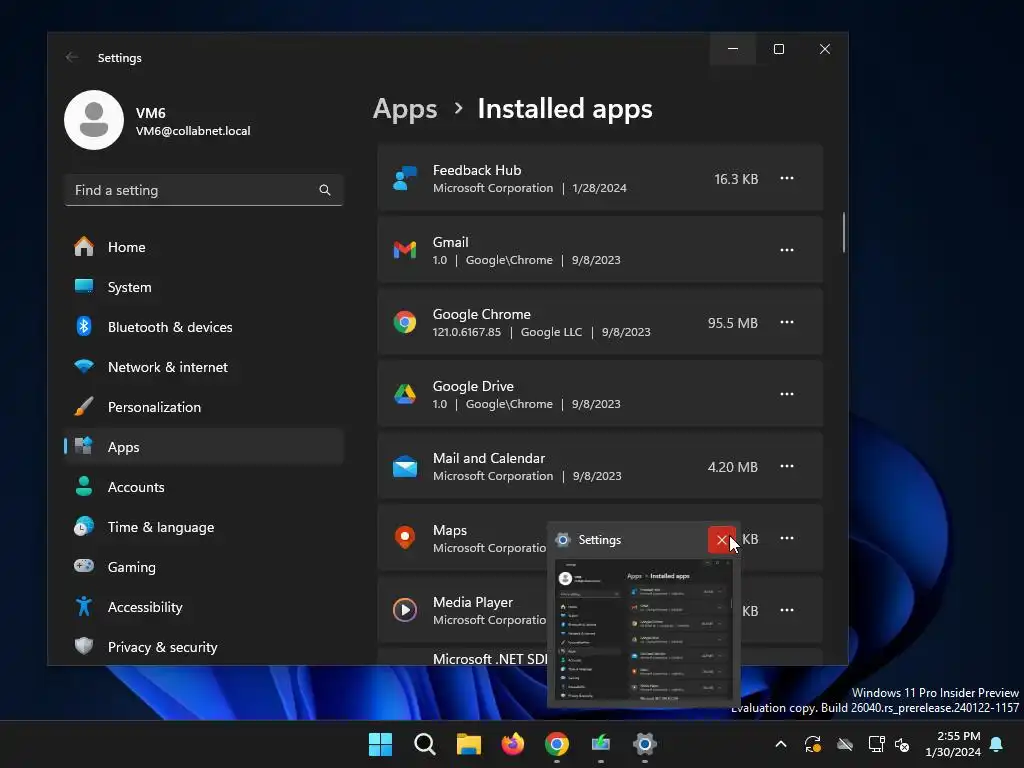This screenshot has height=768, width=1024.
Task: Go to Bluetooth & devices
Action: coord(204,327)
